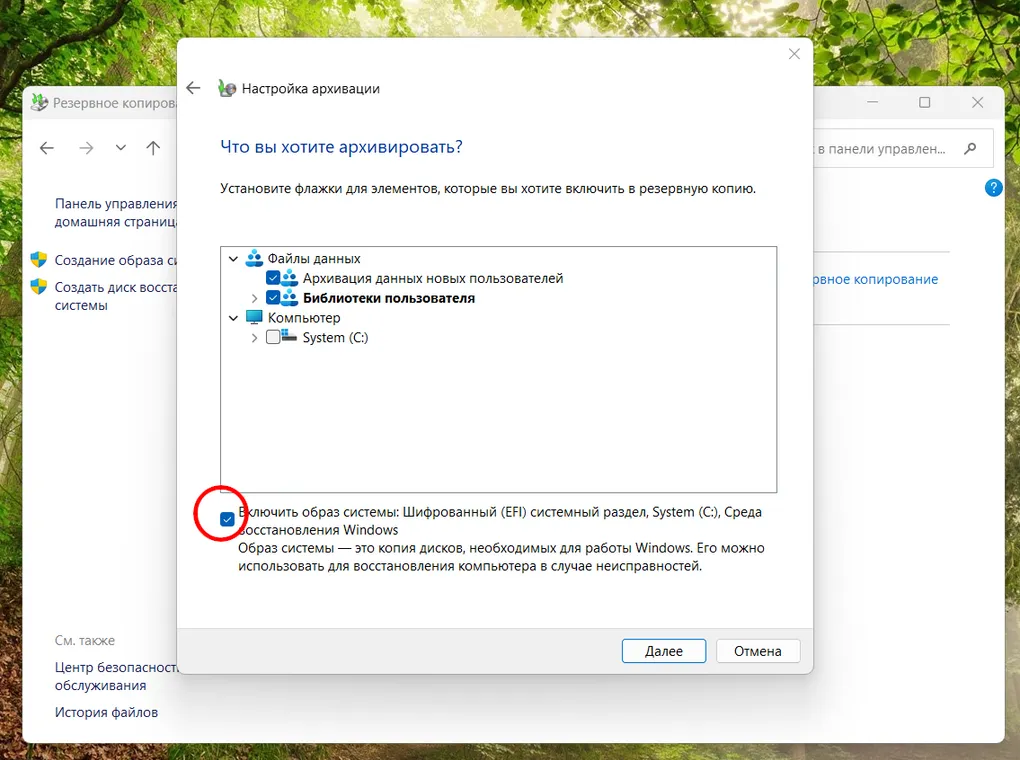Click the Back arrow in Control Panel window

tap(47, 148)
